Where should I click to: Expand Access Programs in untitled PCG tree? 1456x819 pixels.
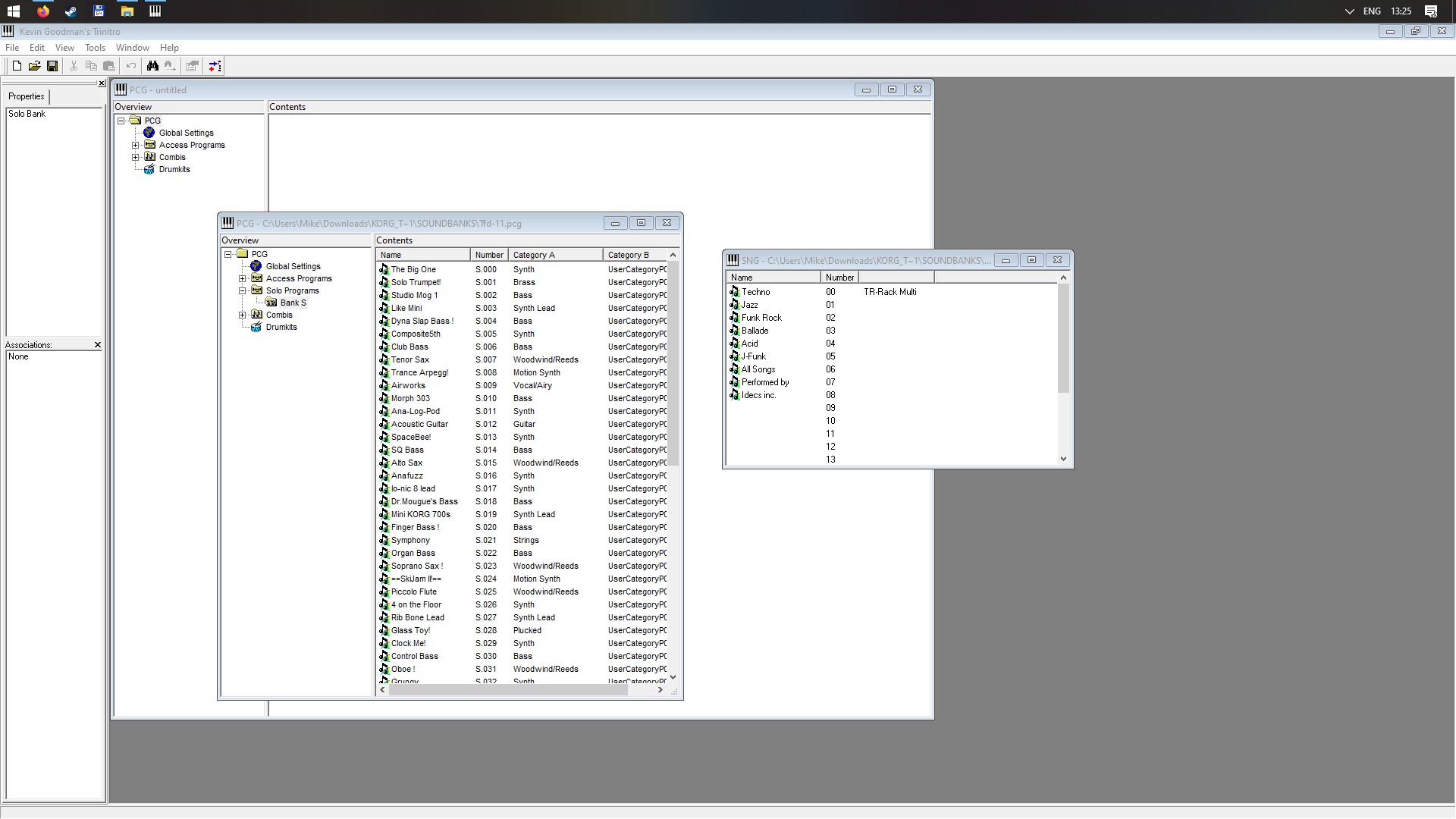click(136, 145)
